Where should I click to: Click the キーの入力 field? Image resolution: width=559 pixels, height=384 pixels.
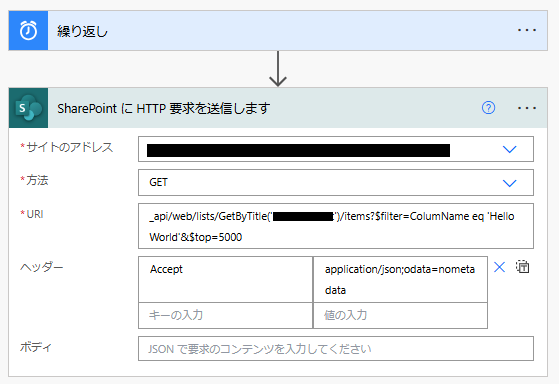[225, 316]
